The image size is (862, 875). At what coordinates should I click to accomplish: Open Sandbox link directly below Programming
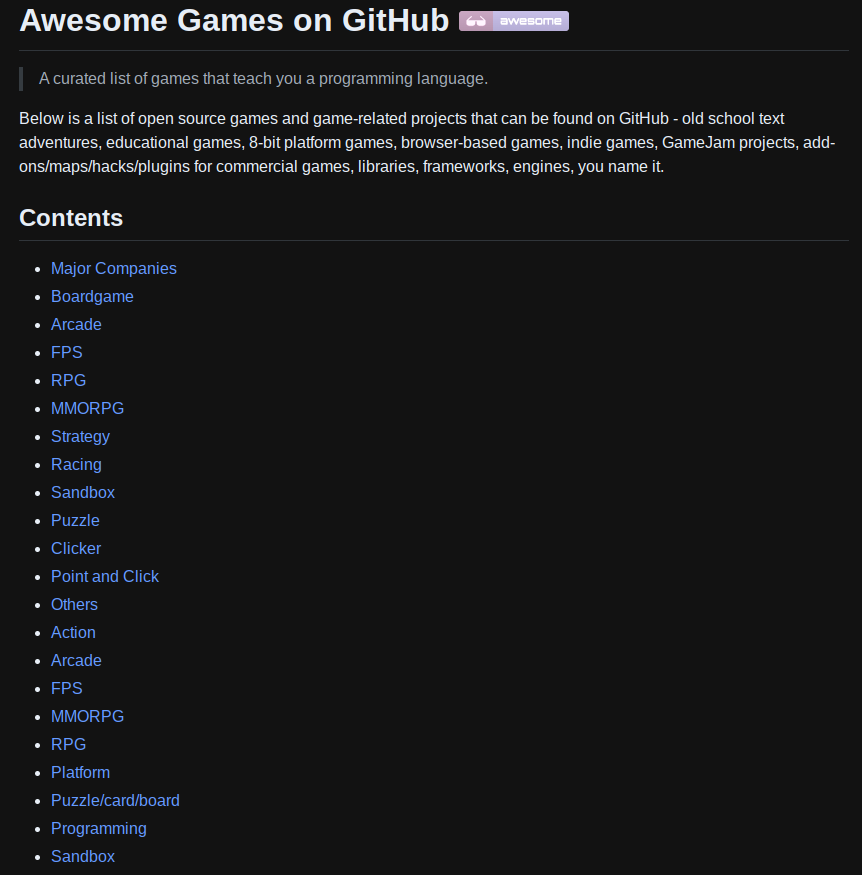(x=83, y=856)
